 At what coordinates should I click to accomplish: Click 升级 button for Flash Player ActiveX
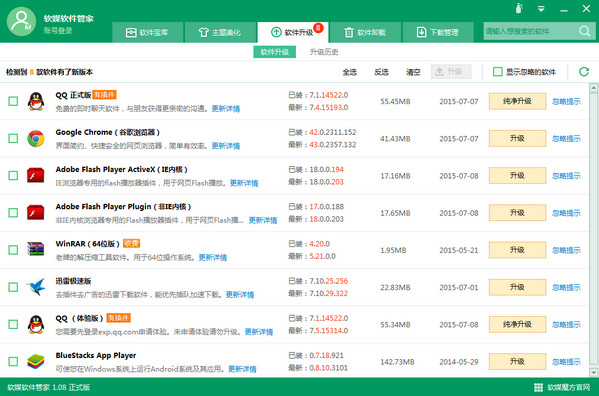(x=517, y=175)
